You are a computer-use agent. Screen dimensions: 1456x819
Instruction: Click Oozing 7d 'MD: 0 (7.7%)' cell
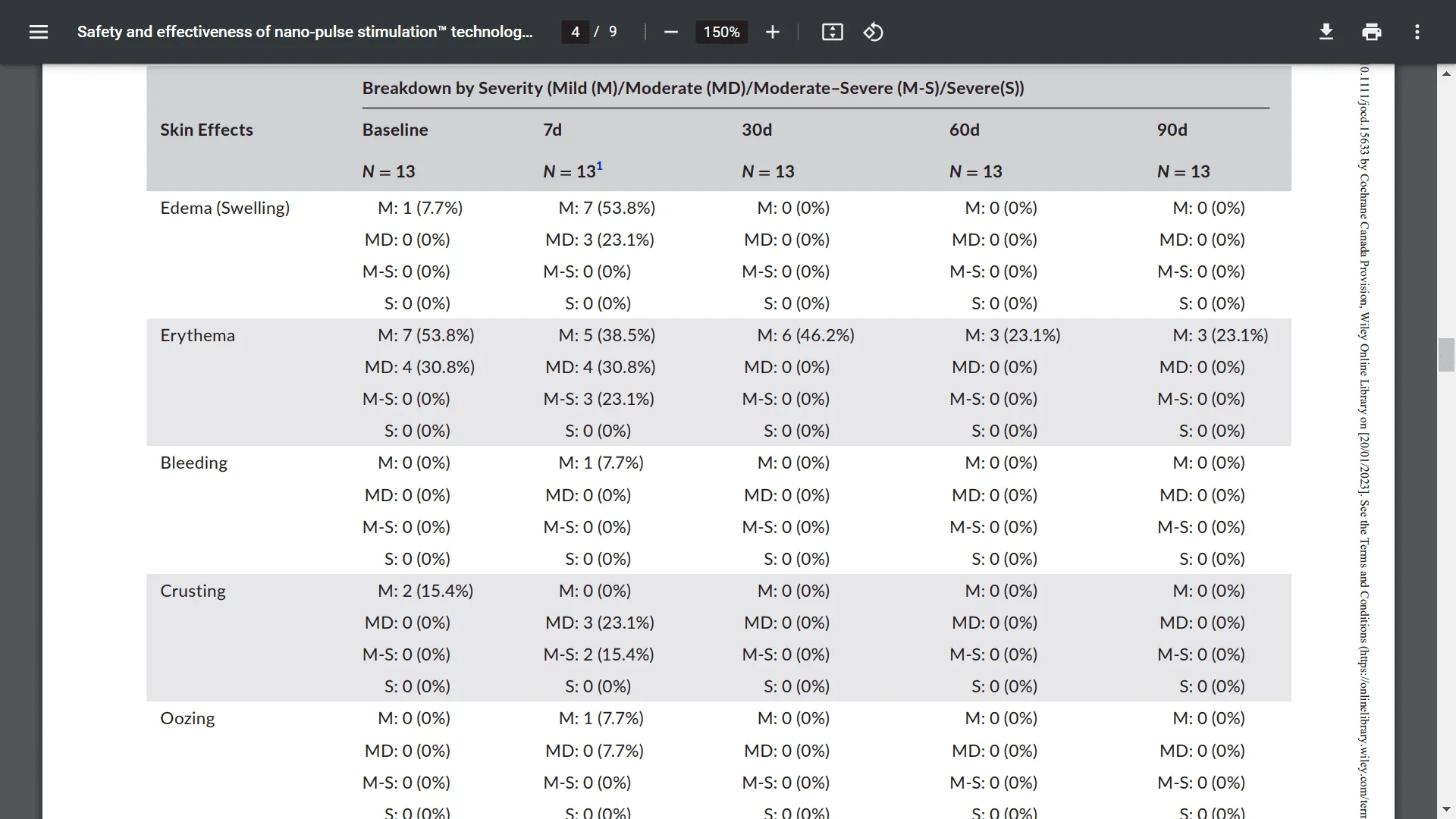point(595,751)
